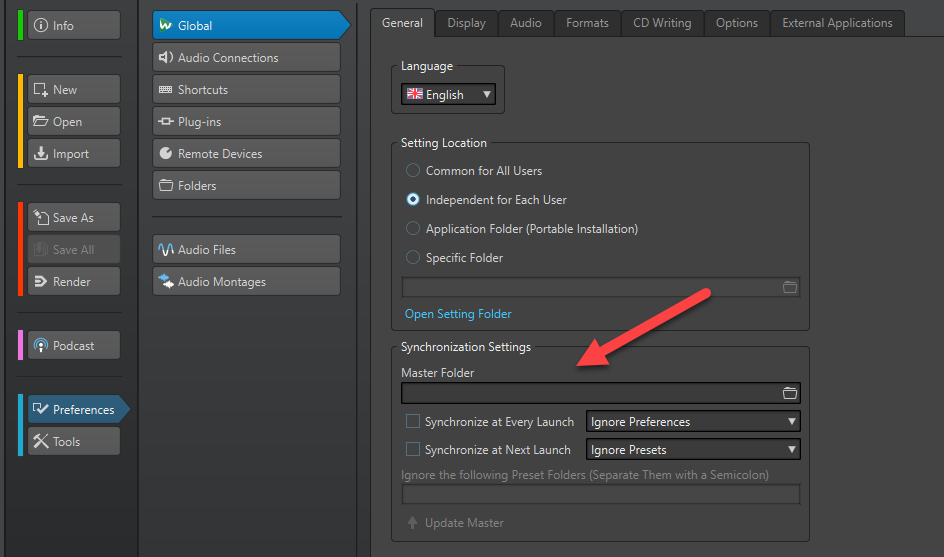Open Audio Montages preferences icon
944x557 pixels.
pos(166,282)
